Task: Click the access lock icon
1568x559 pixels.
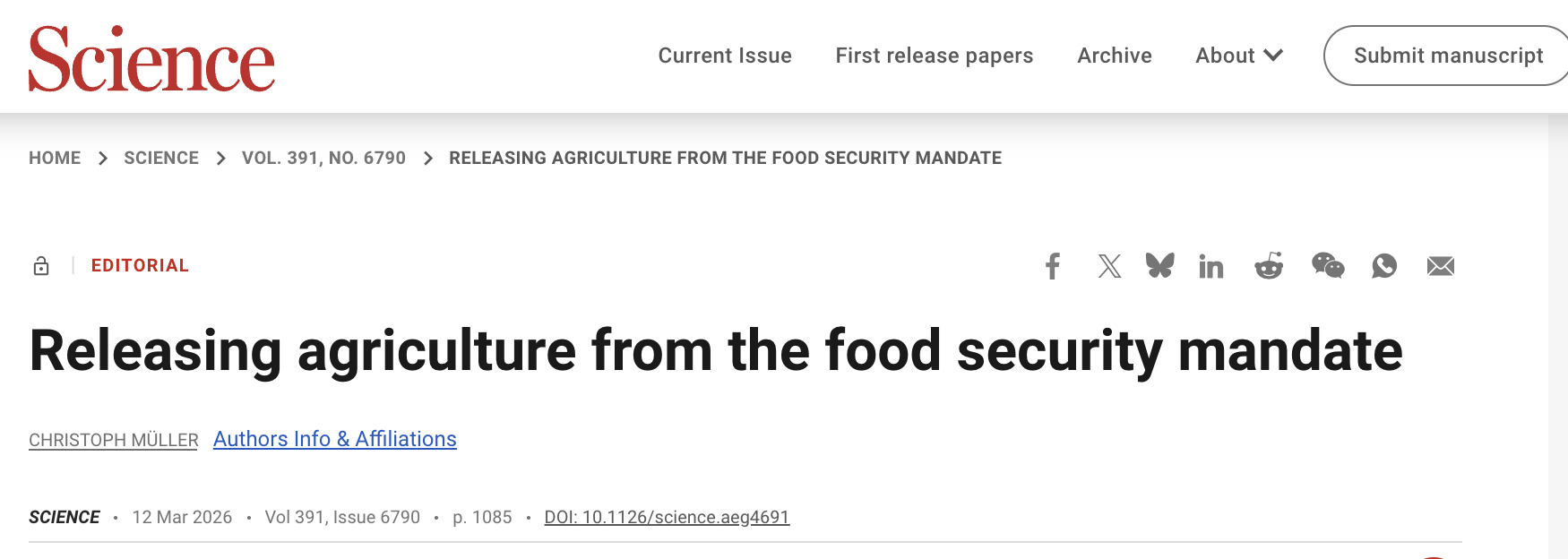Action: pos(41,266)
